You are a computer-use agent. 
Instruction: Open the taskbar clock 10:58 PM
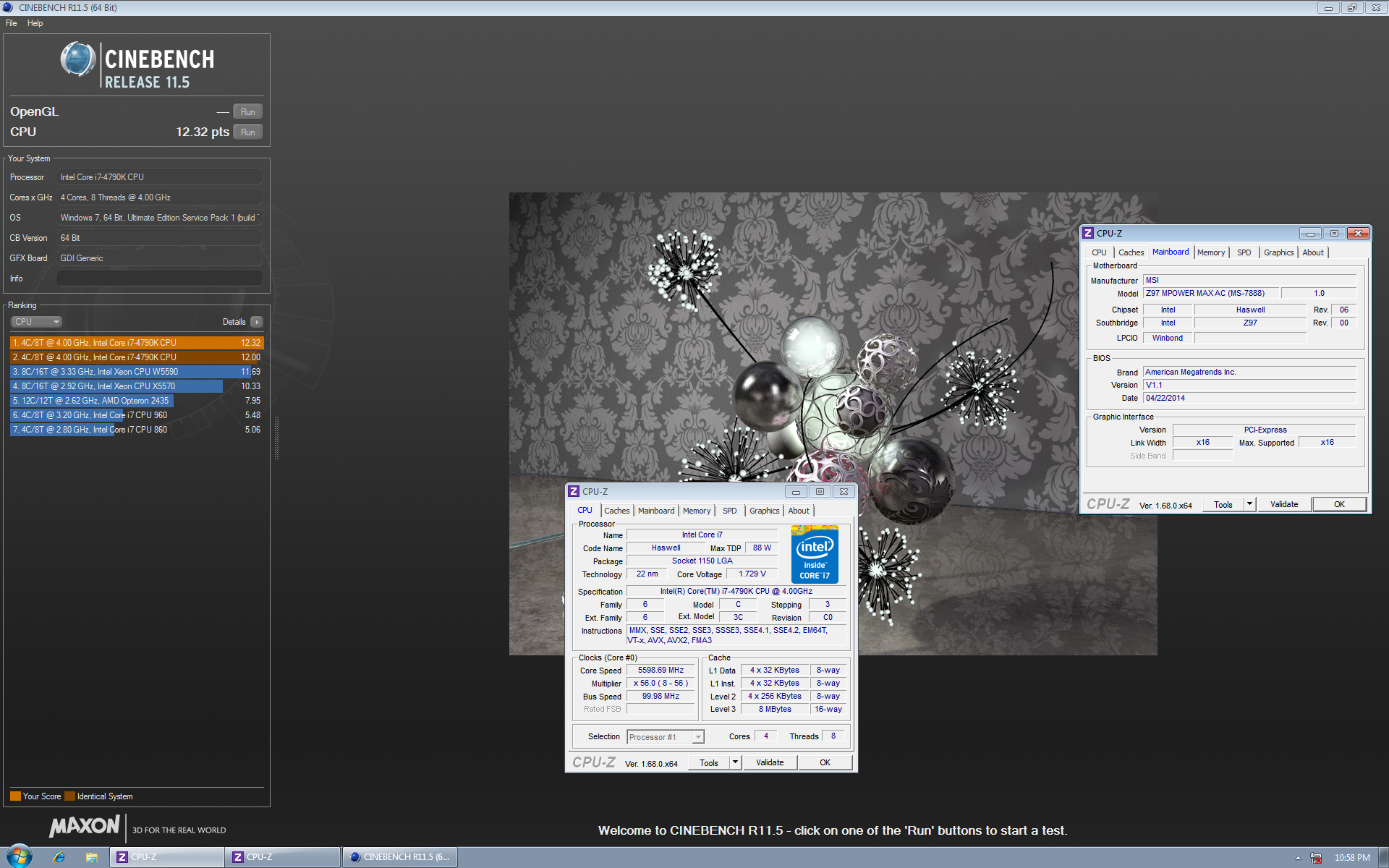(x=1352, y=858)
